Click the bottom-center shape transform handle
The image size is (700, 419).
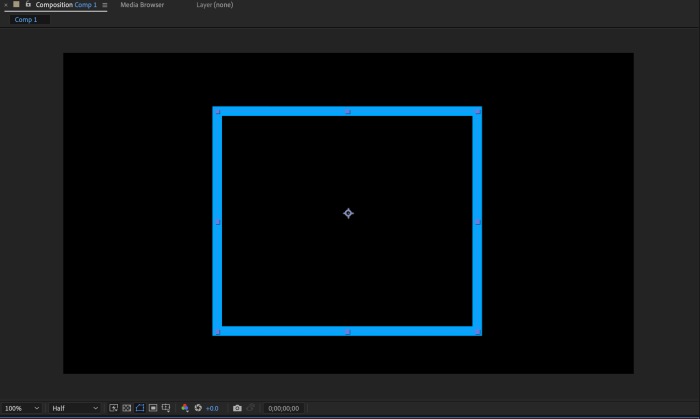(347, 332)
